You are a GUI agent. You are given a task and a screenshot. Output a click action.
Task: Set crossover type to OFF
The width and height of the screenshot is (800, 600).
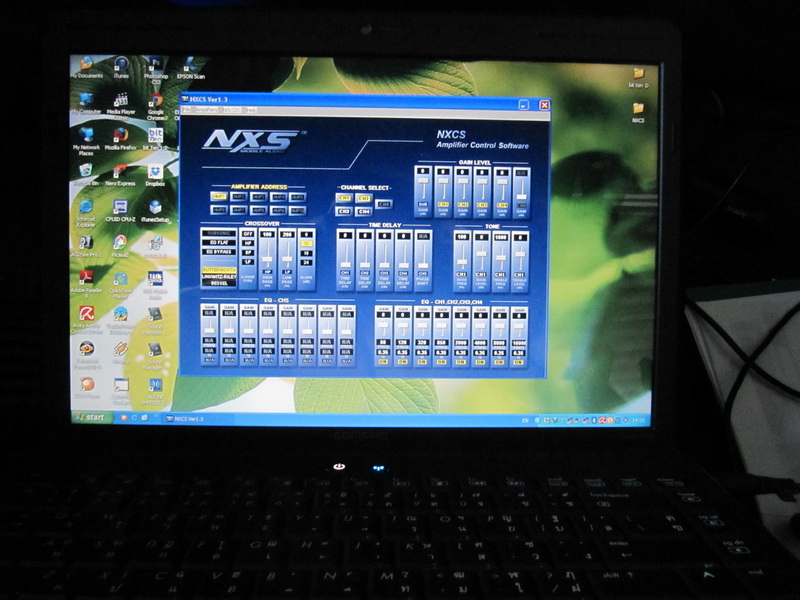(x=248, y=234)
